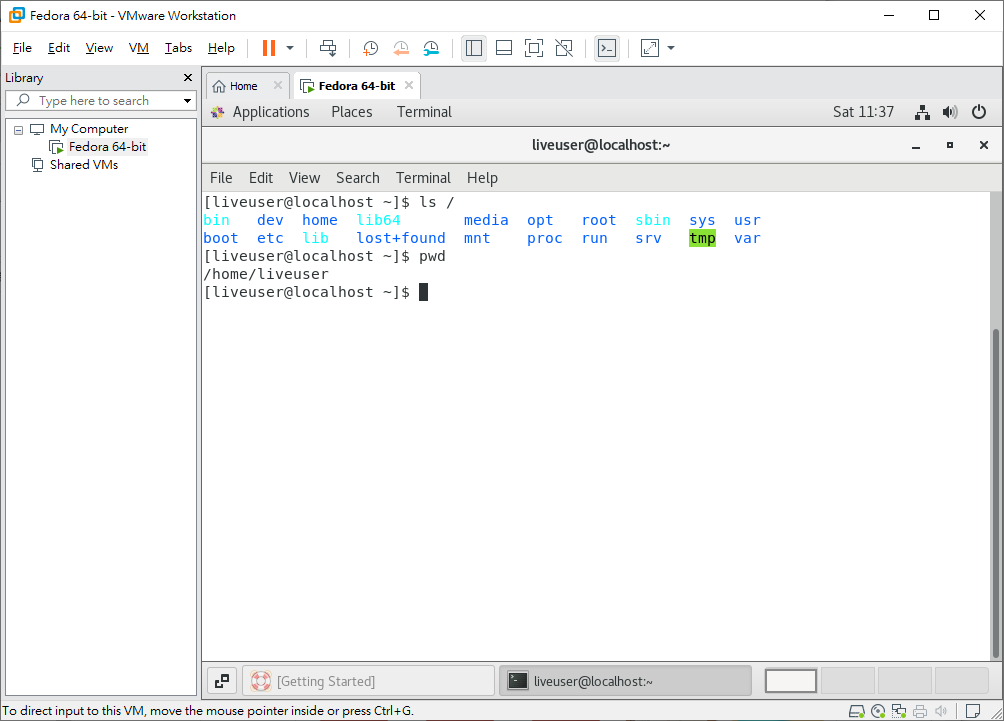
Task: Open the GNOME Applications menu
Action: (x=271, y=112)
